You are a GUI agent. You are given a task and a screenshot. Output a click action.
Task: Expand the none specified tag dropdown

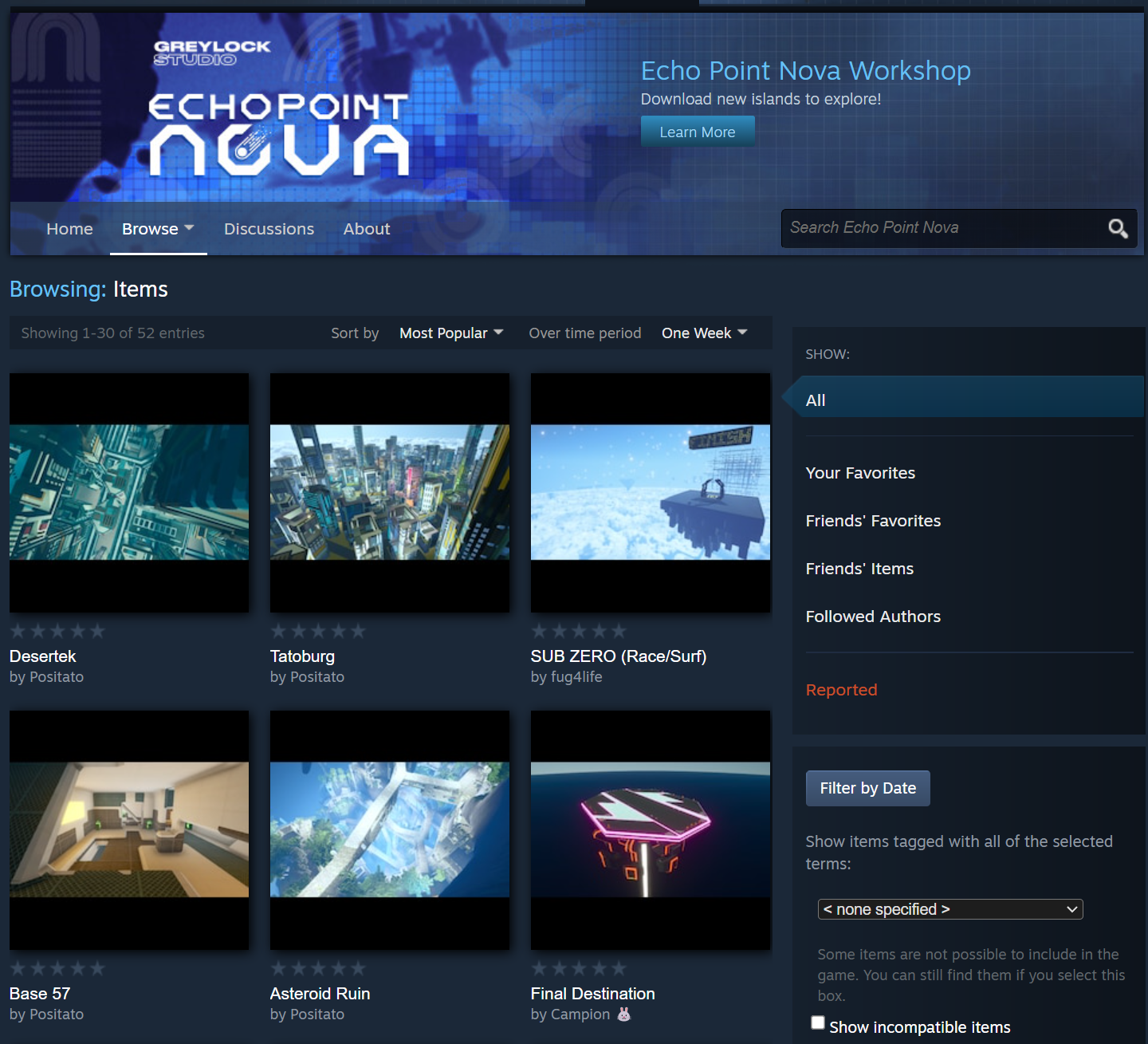coord(950,909)
